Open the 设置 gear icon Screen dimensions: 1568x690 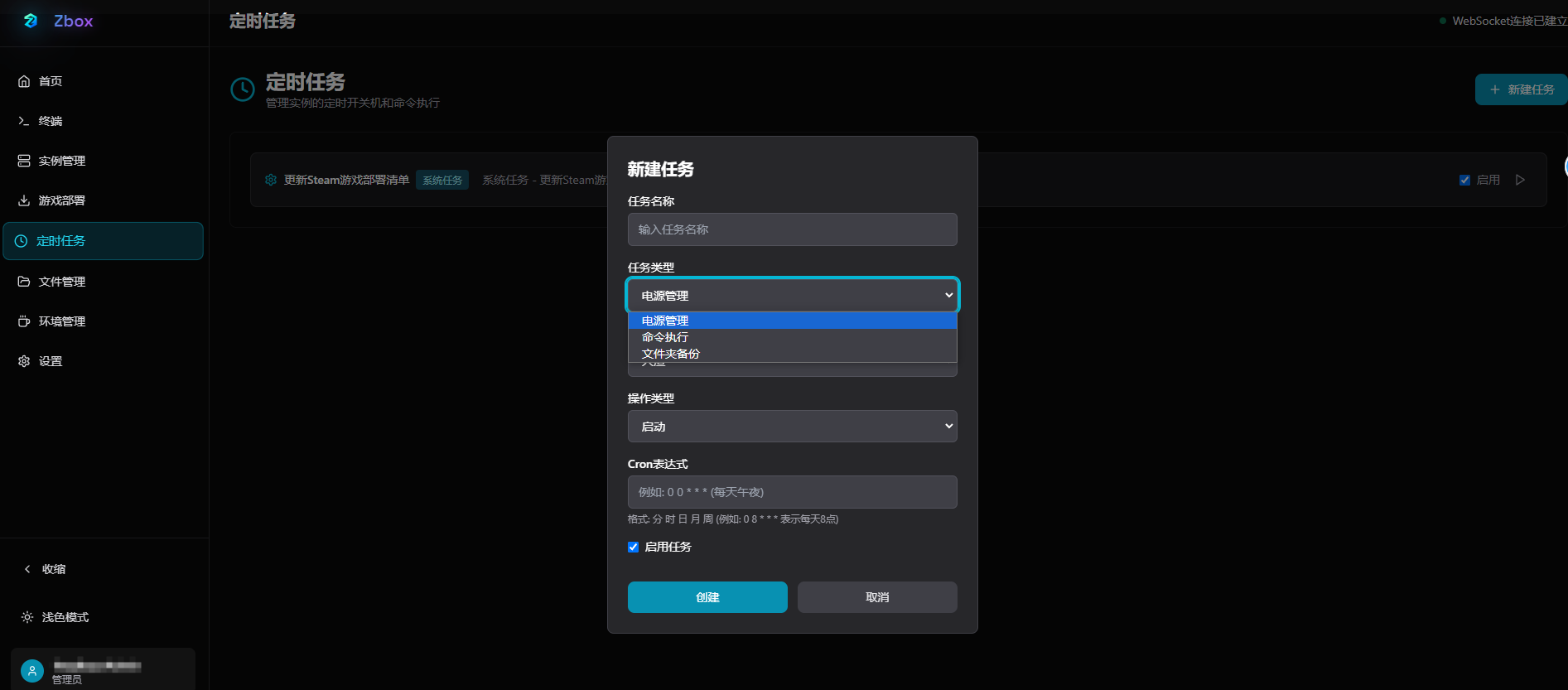pyautogui.click(x=24, y=361)
